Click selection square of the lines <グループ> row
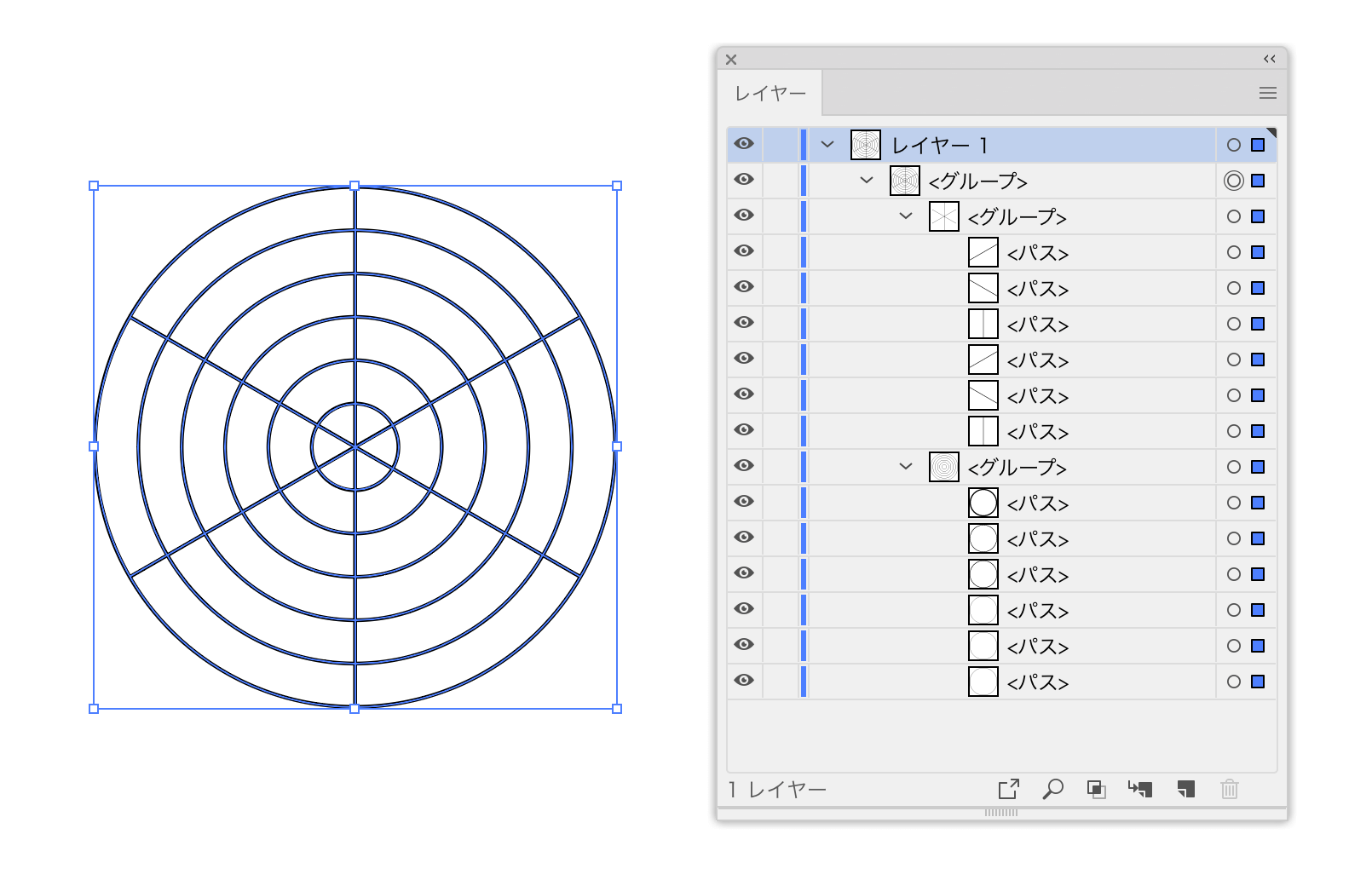1372x886 pixels. (1258, 216)
